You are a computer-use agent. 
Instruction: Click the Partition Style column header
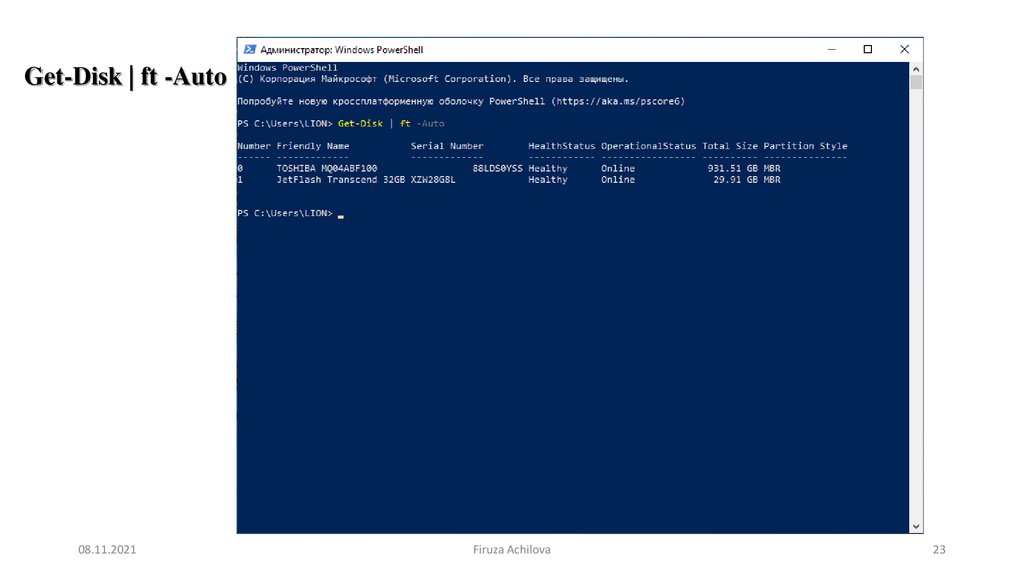(x=805, y=146)
